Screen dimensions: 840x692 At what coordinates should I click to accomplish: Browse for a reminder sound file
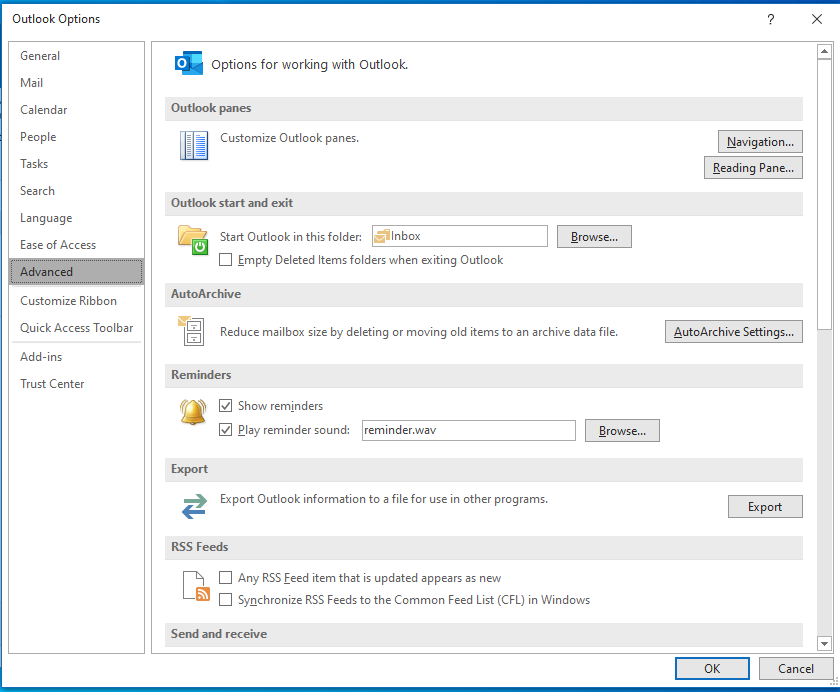point(622,431)
